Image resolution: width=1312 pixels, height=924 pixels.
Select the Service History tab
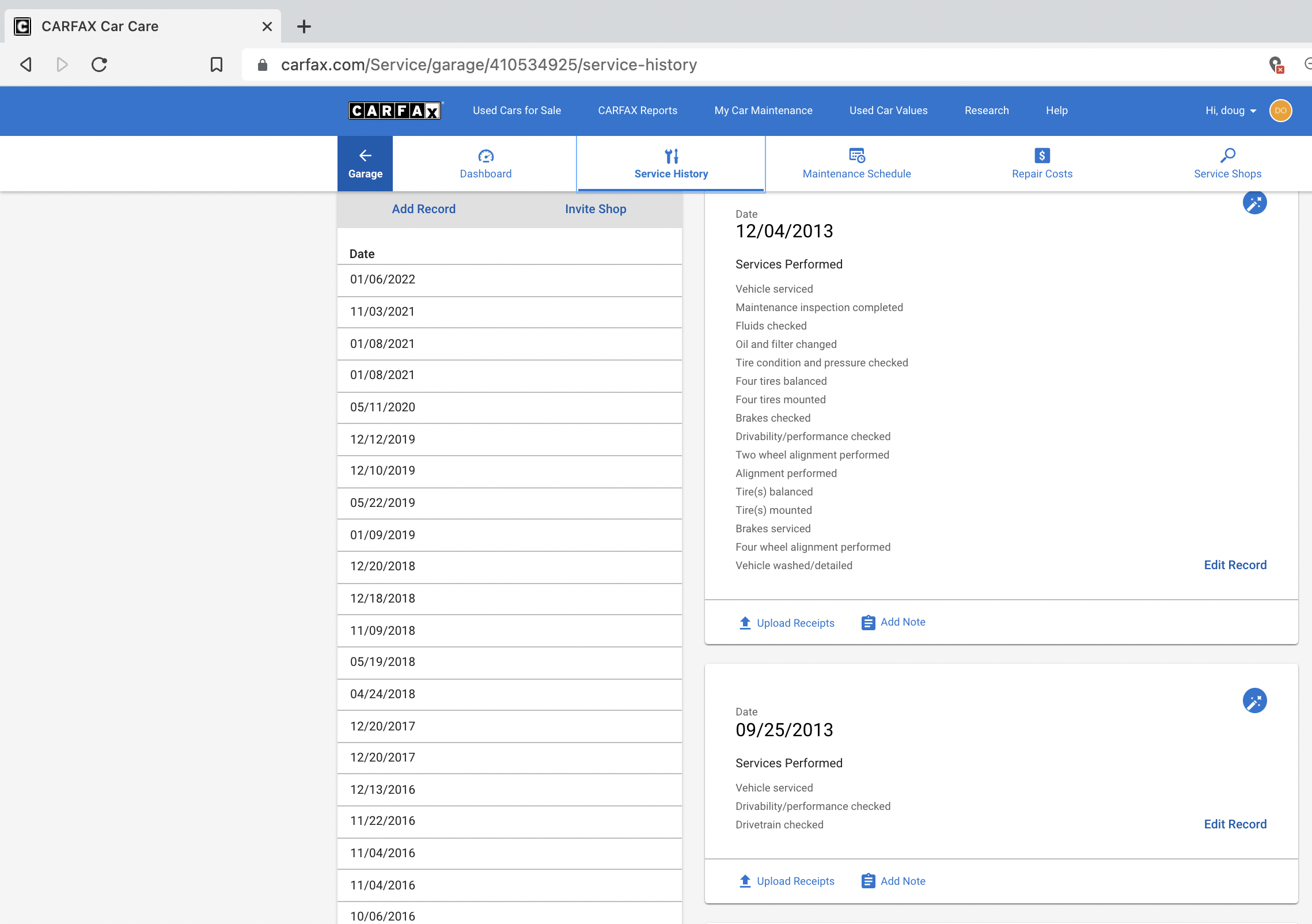tap(671, 164)
